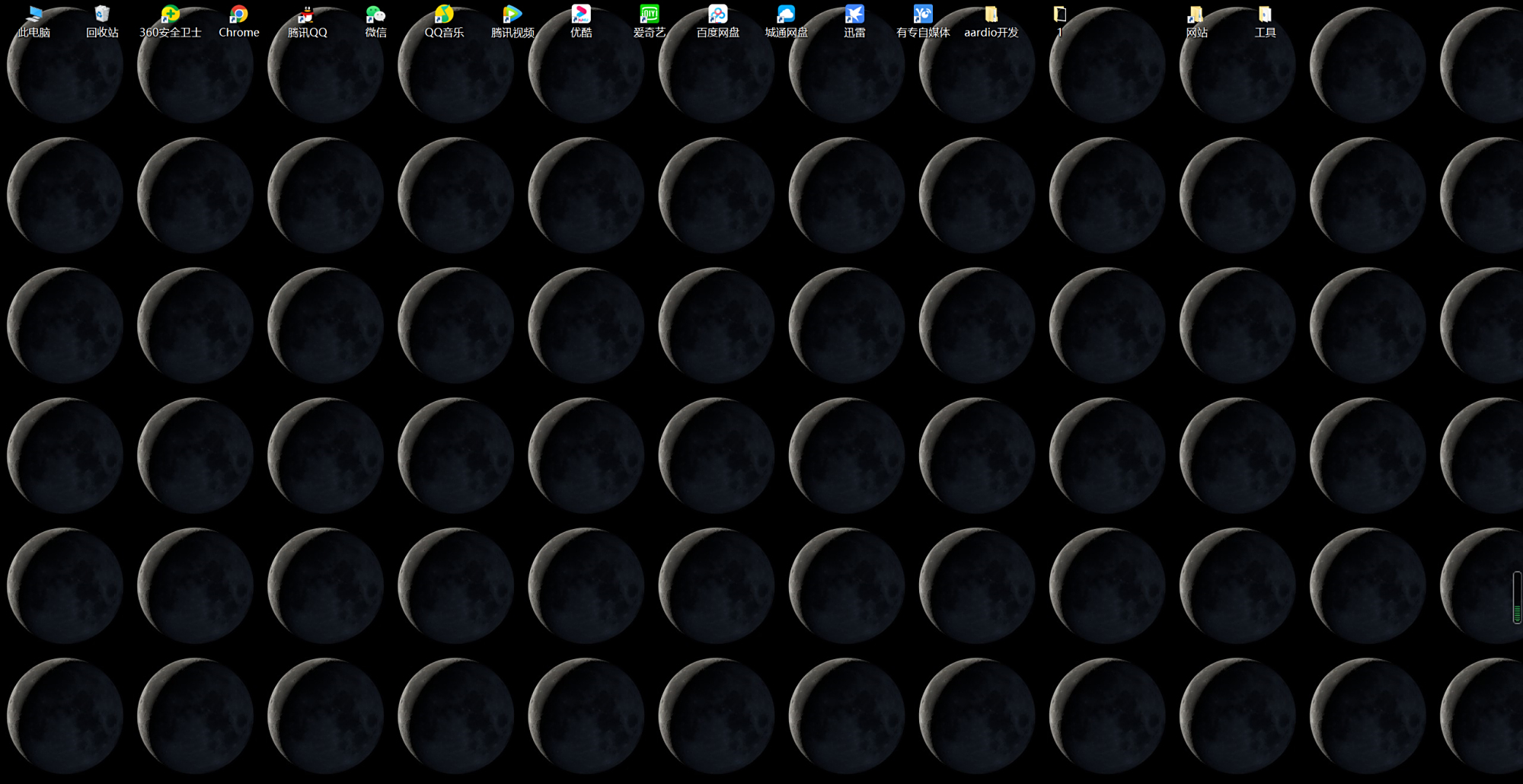Image resolution: width=1523 pixels, height=784 pixels.
Task: Click the 腾讯视频 Tencent Video icon
Action: tap(512, 14)
